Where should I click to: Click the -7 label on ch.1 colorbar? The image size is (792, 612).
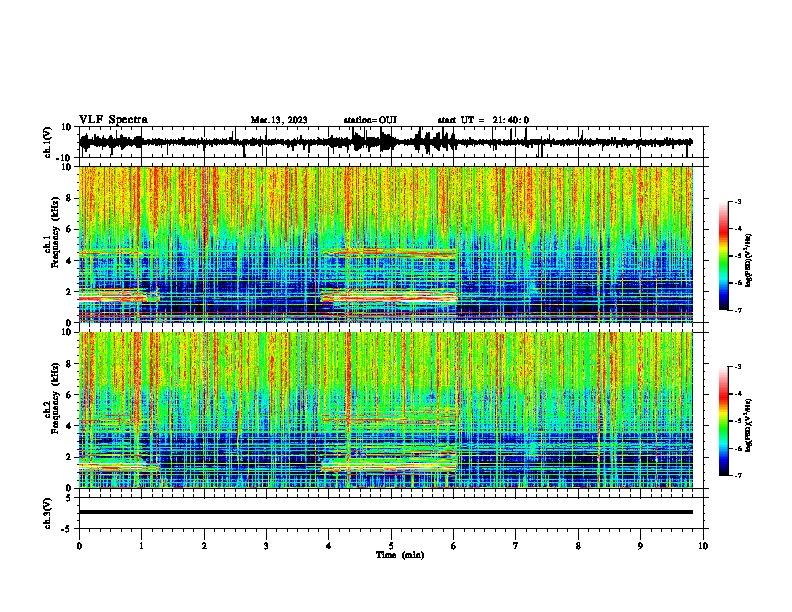pyautogui.click(x=738, y=310)
